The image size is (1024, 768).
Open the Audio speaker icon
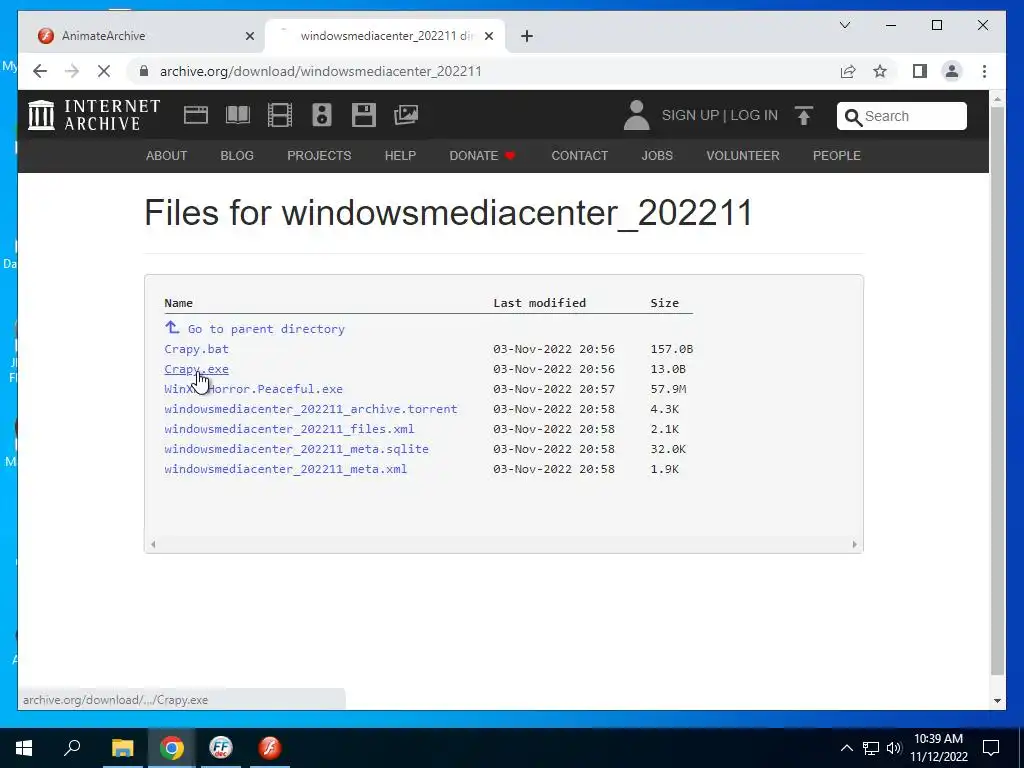(x=321, y=115)
